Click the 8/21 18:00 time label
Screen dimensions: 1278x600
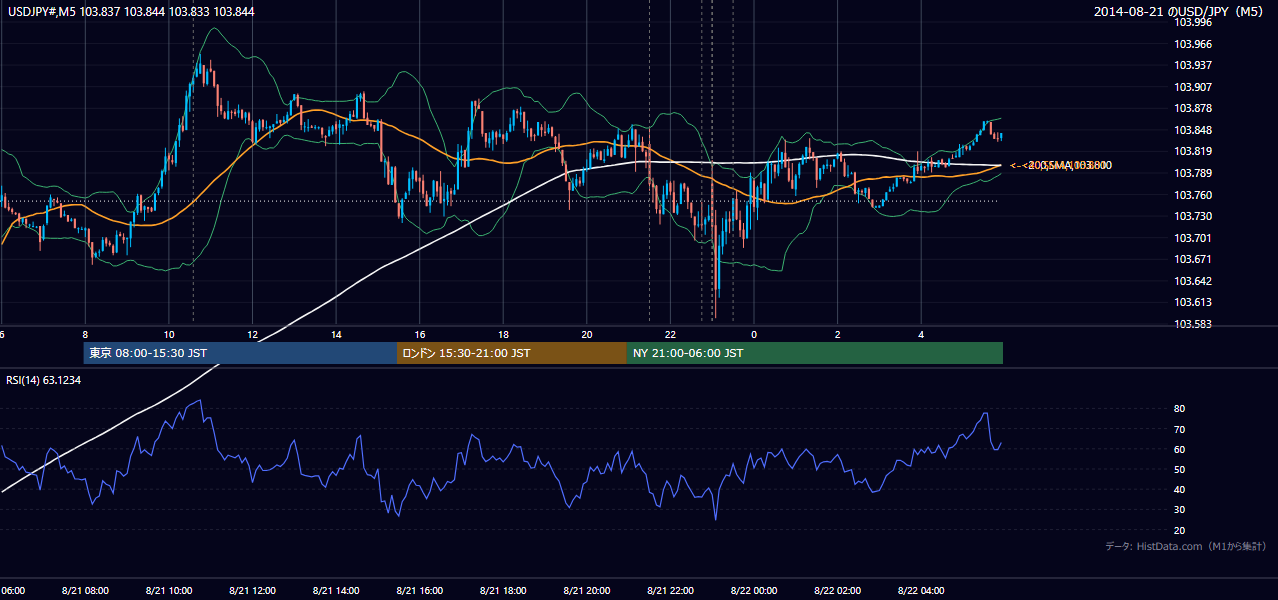coord(503,591)
